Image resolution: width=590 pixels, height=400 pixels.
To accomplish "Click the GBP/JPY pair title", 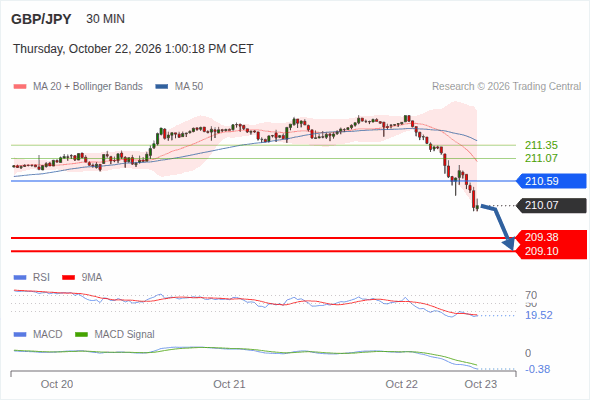I will click(41, 19).
